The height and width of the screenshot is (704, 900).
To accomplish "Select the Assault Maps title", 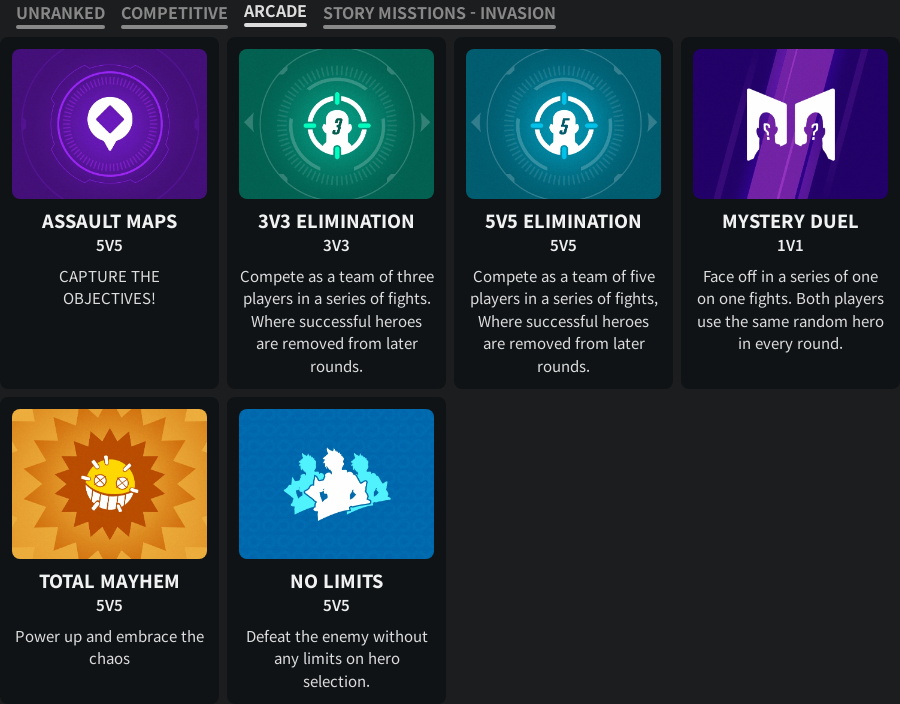I will (110, 221).
